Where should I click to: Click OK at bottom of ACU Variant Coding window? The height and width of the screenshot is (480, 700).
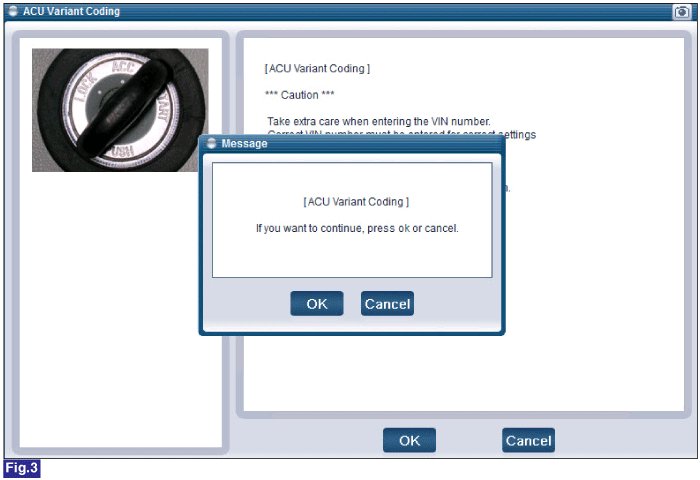(x=409, y=440)
